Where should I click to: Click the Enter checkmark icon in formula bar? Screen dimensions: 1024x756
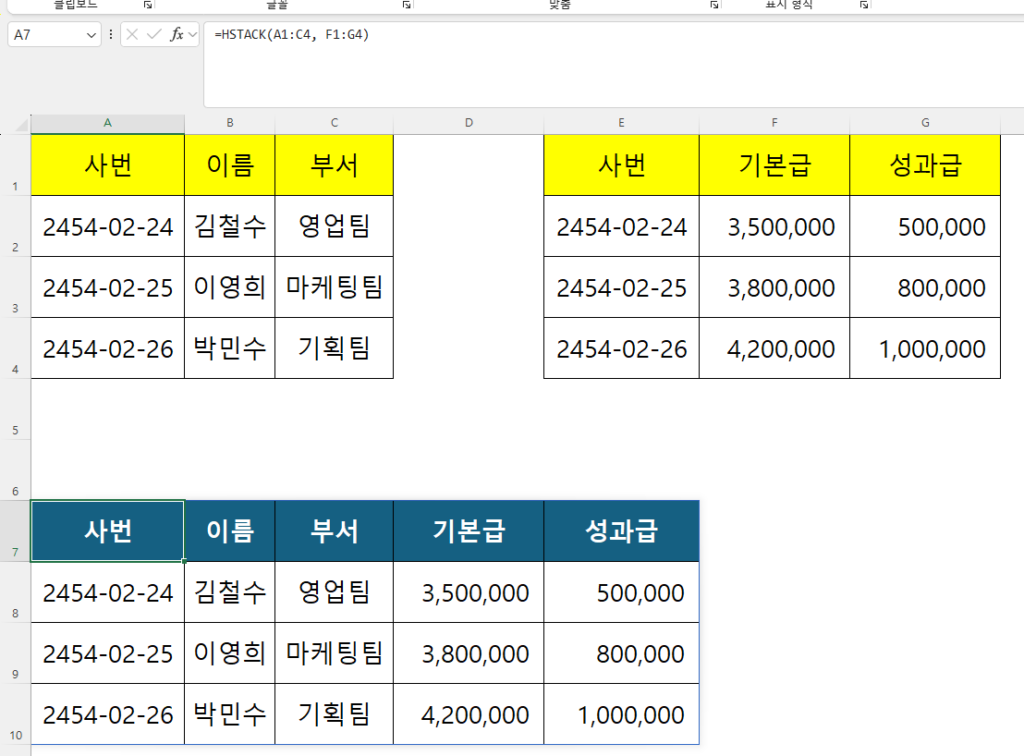155,35
